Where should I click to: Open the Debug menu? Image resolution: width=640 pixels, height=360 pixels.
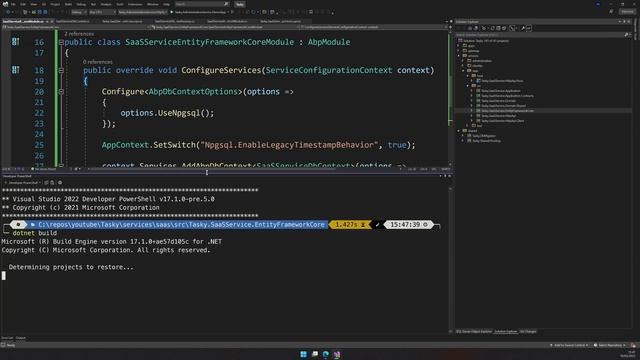click(x=81, y=4)
